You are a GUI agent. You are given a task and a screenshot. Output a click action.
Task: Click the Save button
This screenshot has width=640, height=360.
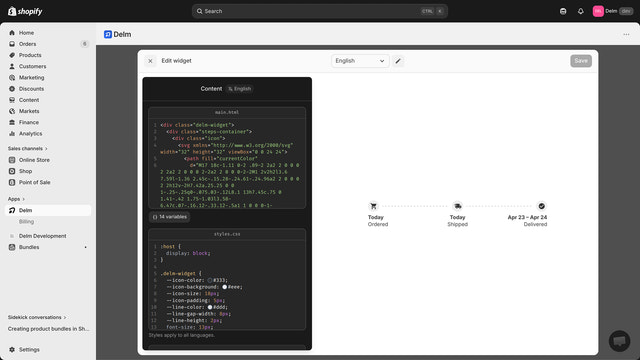pos(581,61)
